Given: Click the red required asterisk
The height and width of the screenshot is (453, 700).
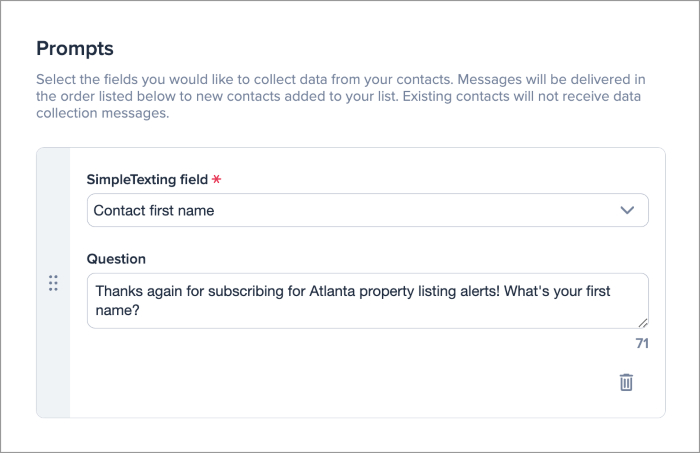Looking at the screenshot, I should (x=216, y=180).
